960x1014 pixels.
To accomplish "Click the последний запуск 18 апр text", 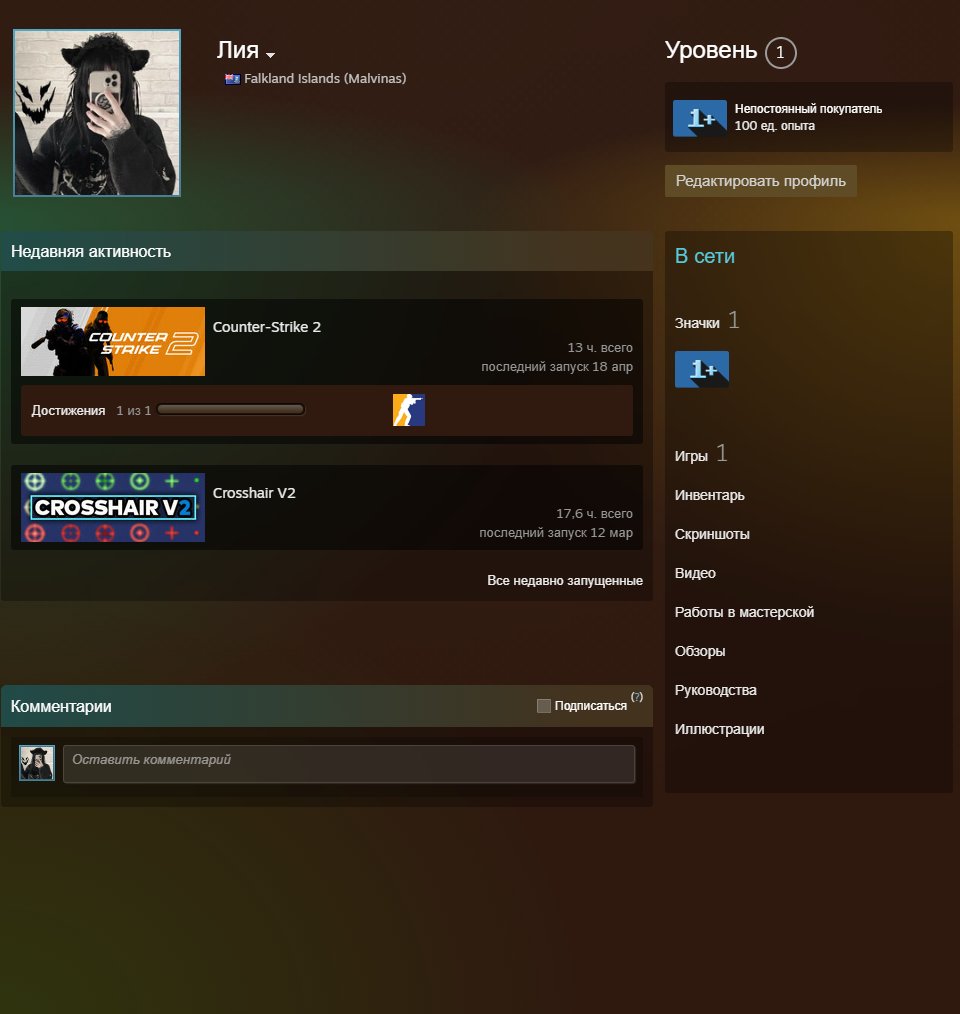I will pyautogui.click(x=557, y=367).
